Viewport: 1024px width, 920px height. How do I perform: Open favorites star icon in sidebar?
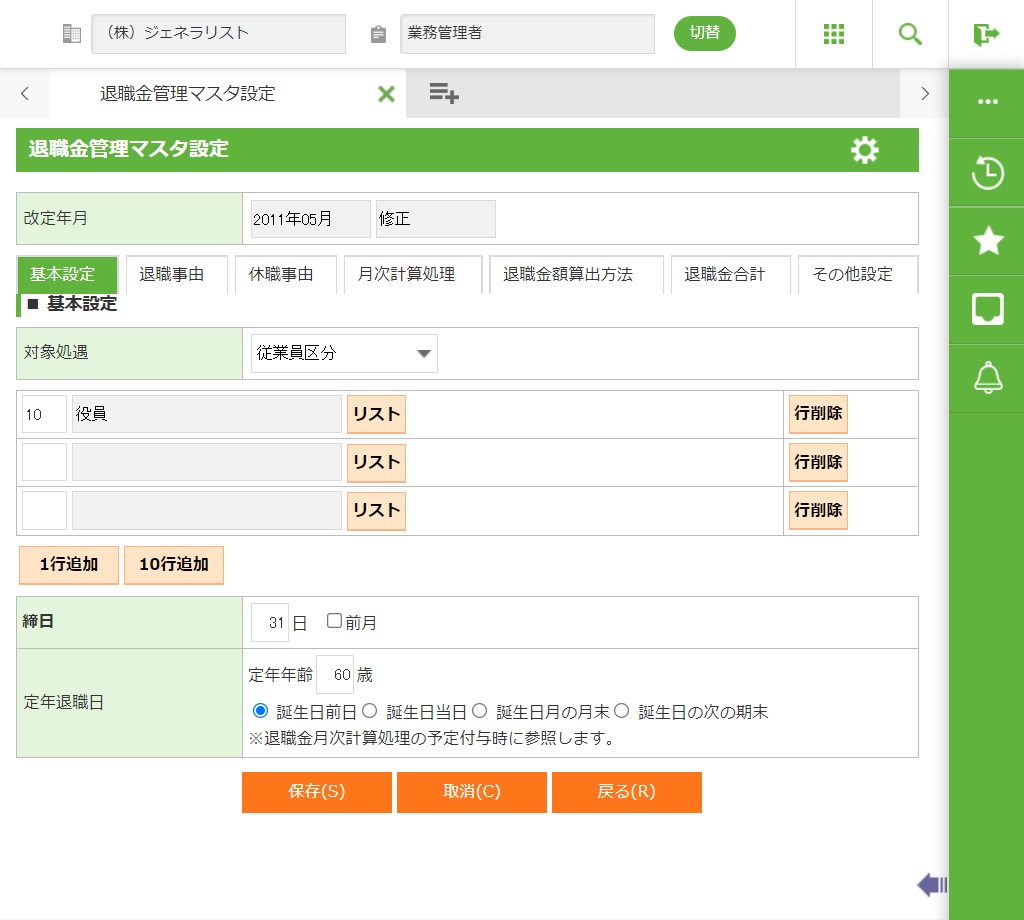(987, 241)
